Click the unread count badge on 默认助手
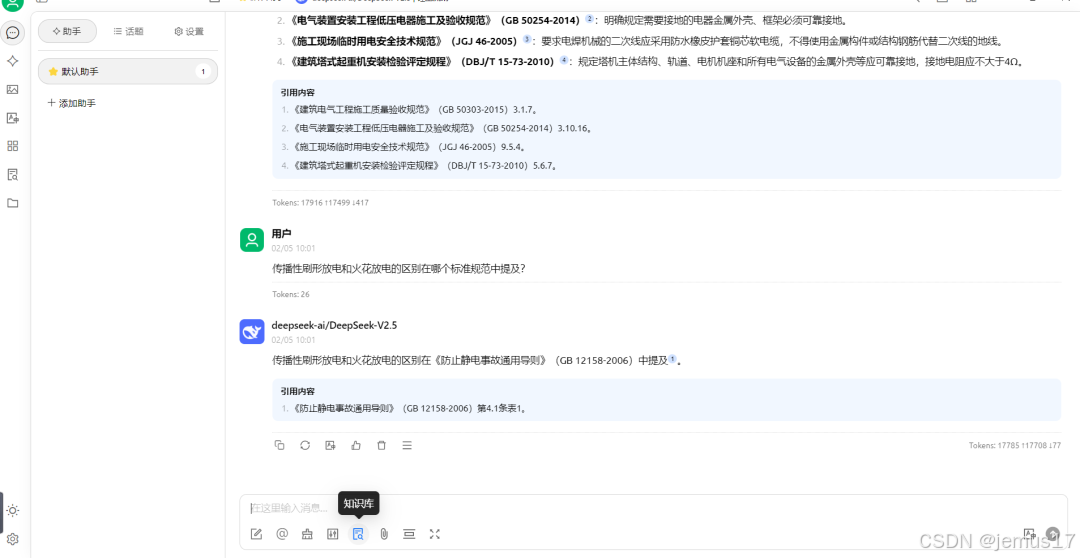 [x=202, y=72]
